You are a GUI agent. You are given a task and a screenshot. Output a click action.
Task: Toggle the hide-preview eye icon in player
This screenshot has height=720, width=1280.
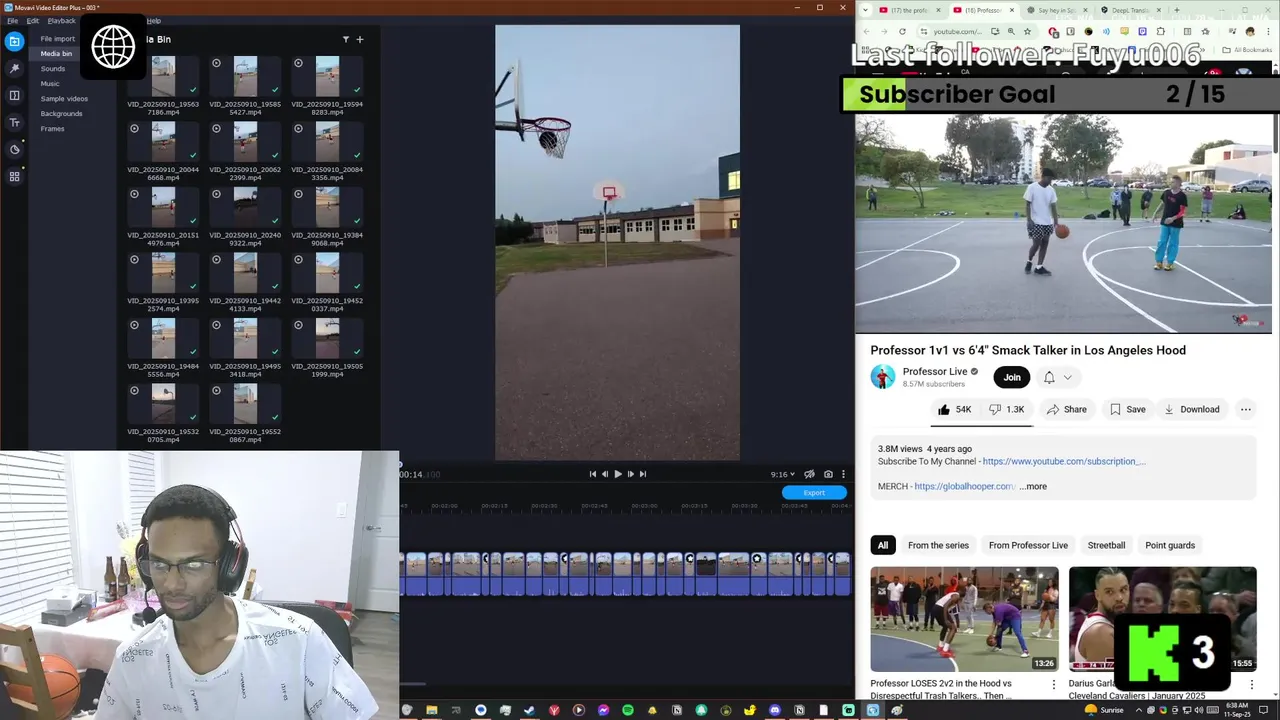(810, 474)
